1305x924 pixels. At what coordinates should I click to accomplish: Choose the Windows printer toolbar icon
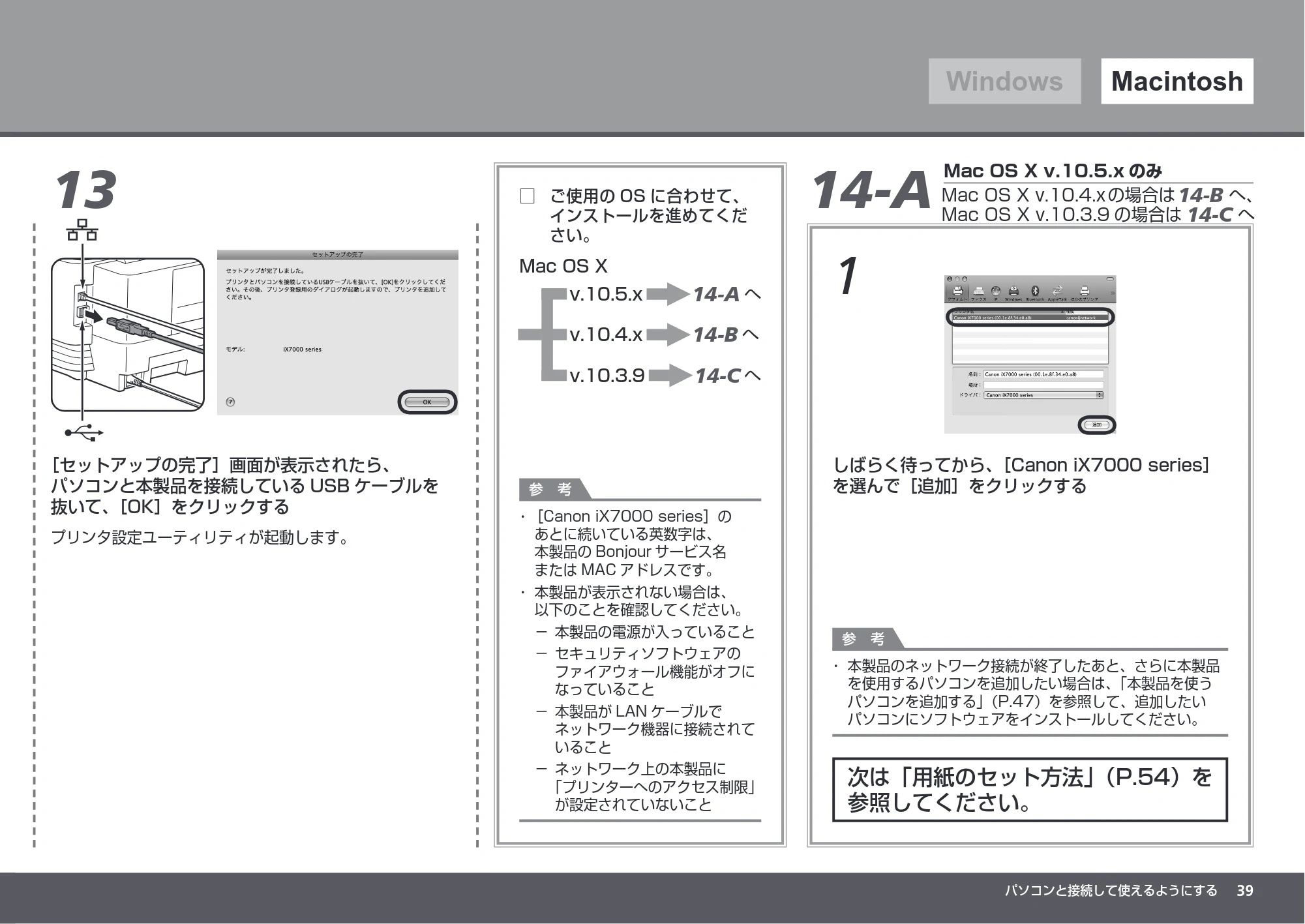[1013, 293]
